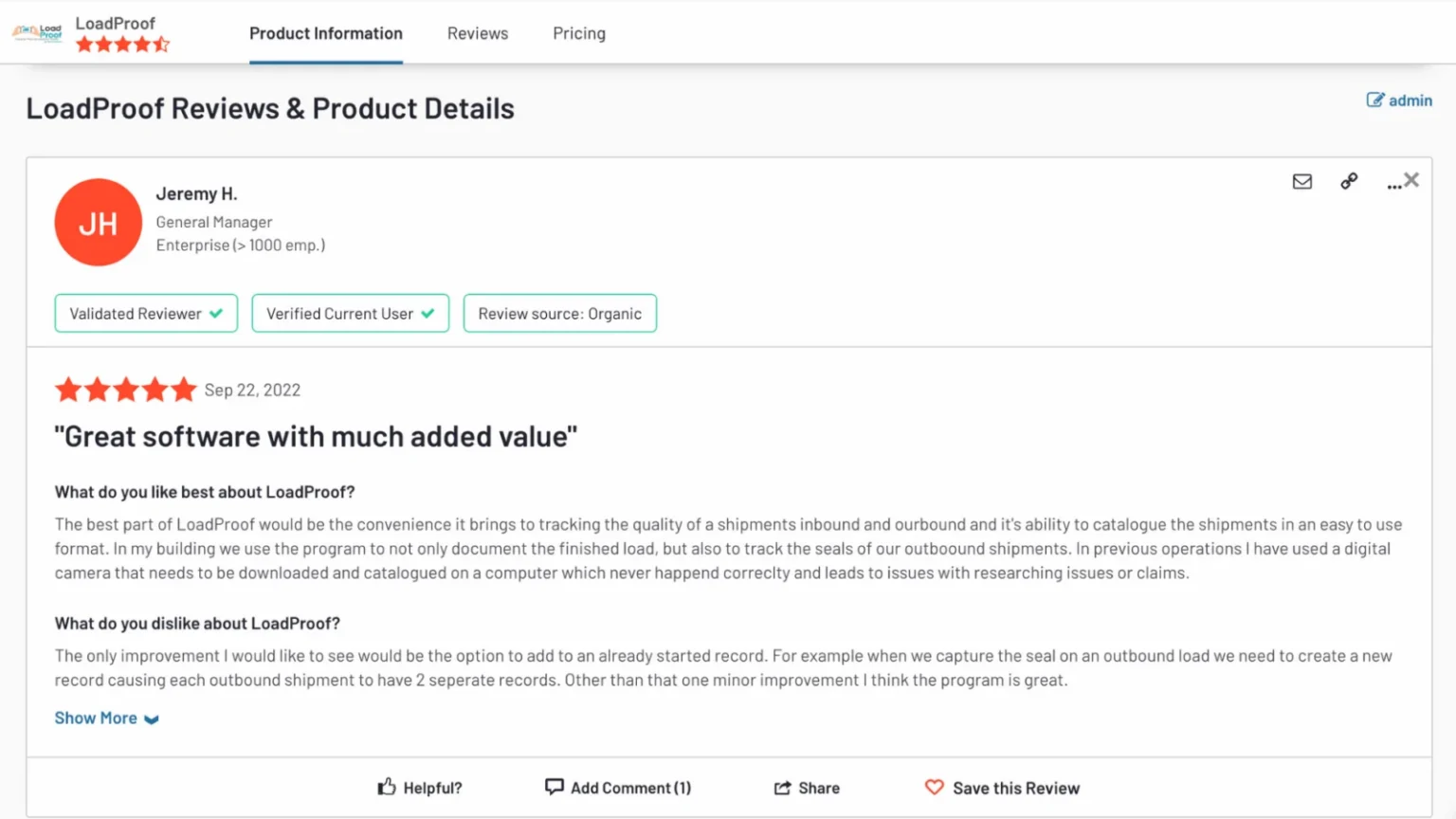Switch to the Reviews tab
The width and height of the screenshot is (1456, 819).
[x=478, y=33]
